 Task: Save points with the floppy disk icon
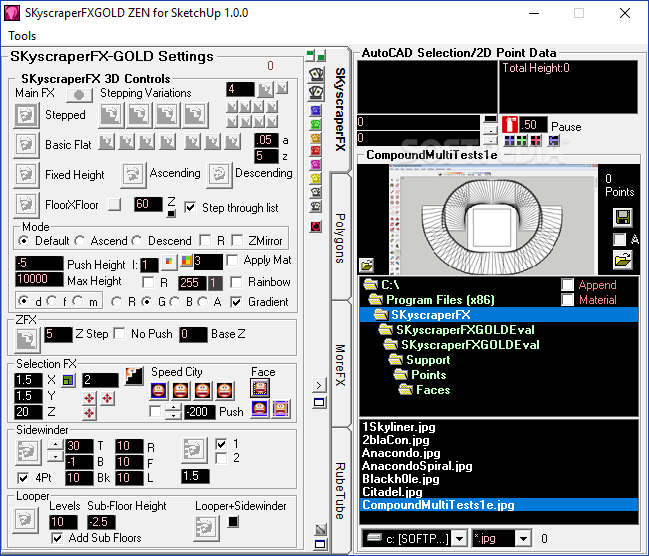click(623, 217)
